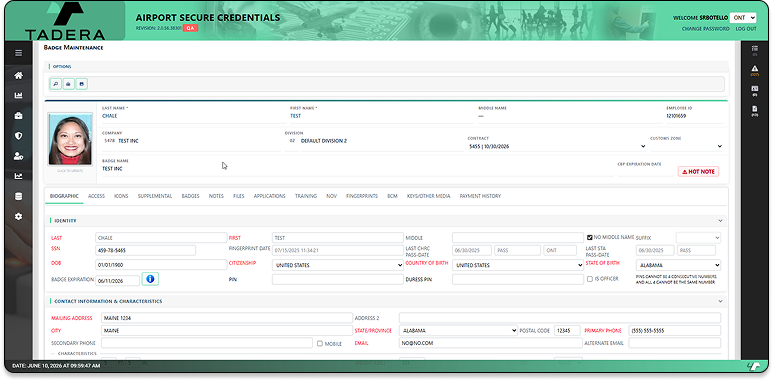The image size is (773, 381).
Task: Switch to the Training tab
Action: pos(306,196)
